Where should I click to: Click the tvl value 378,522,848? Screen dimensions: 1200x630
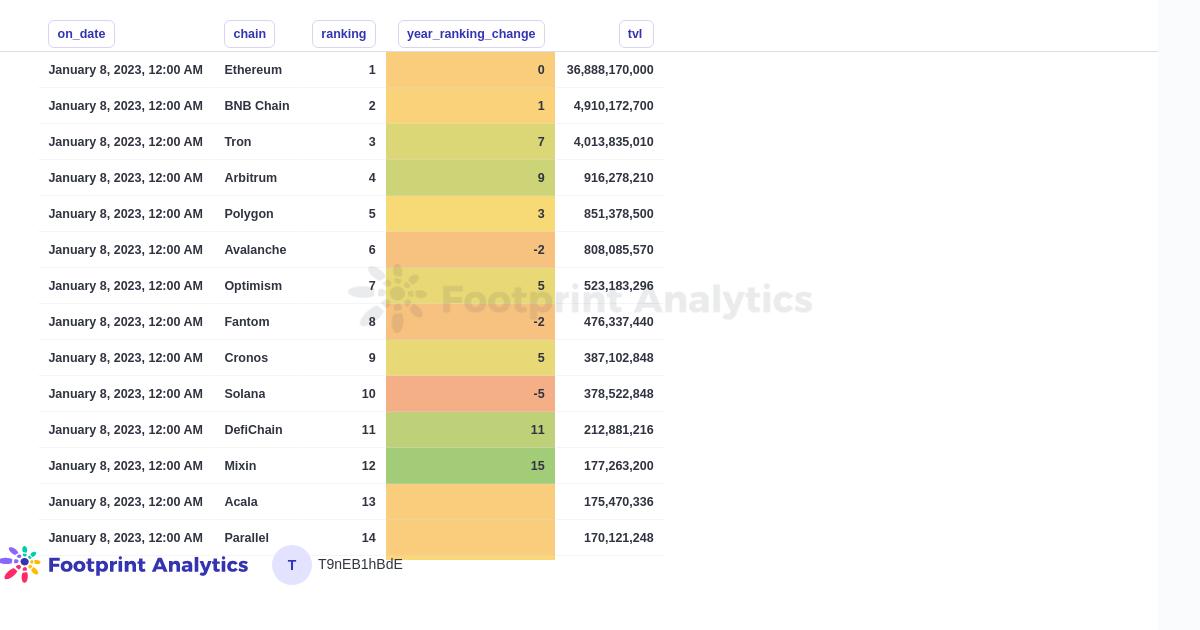(x=619, y=394)
